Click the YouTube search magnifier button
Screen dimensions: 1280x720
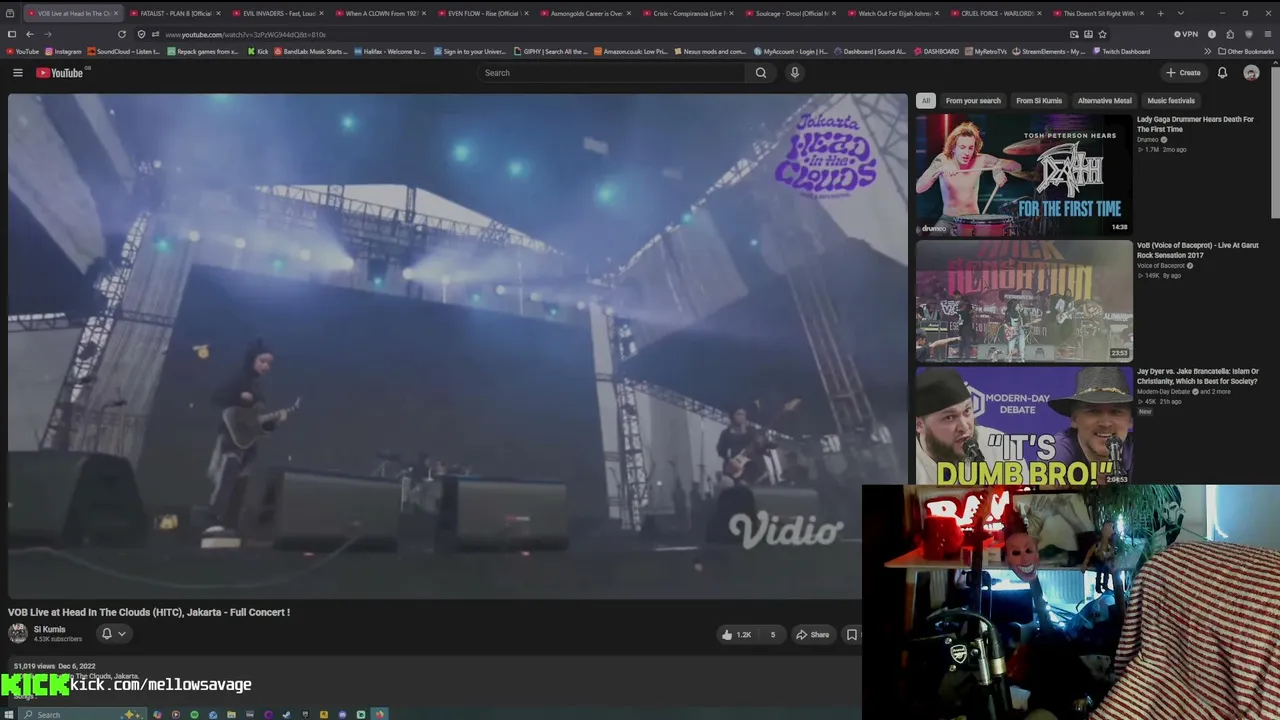pos(761,73)
